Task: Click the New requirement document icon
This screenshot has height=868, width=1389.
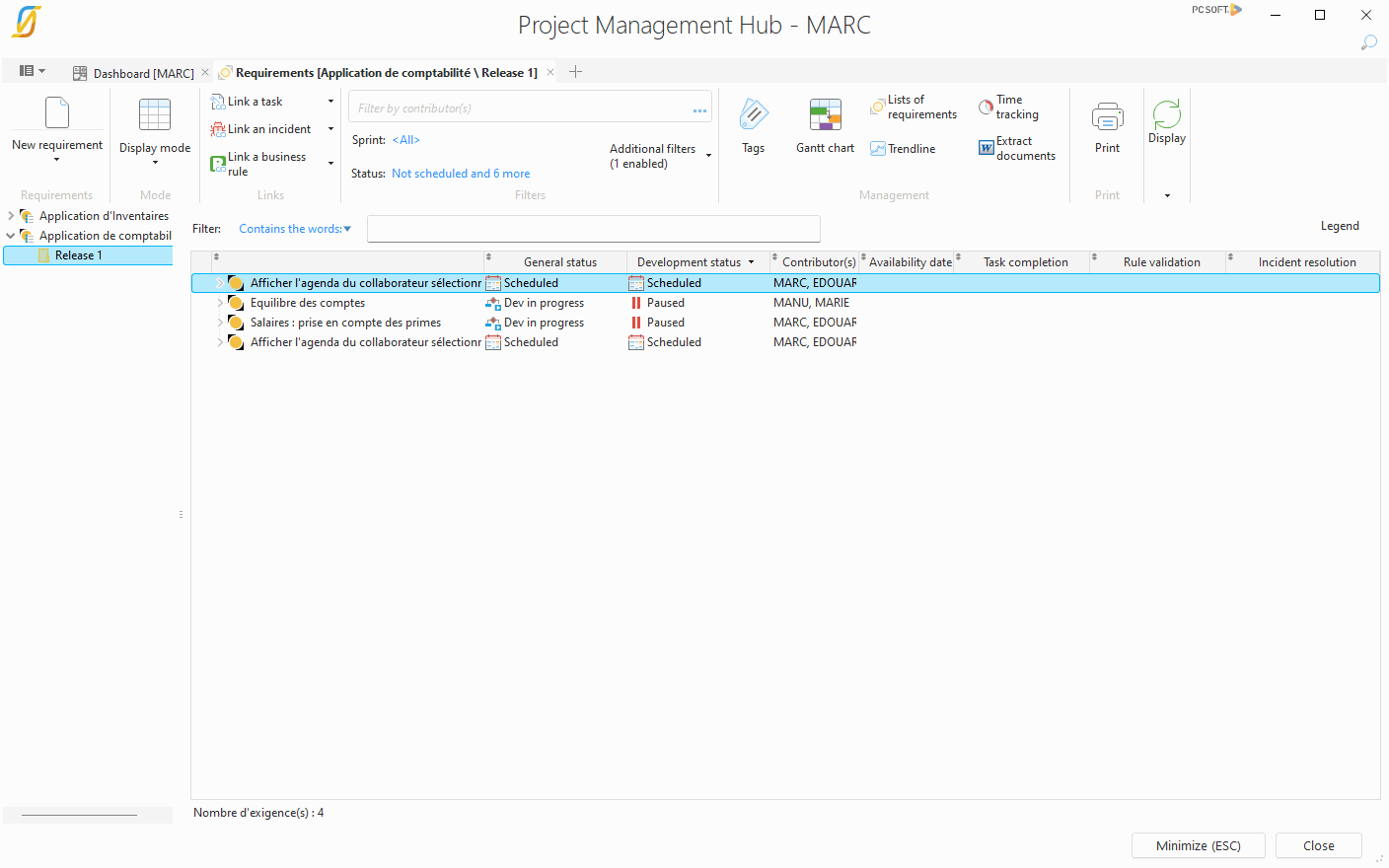Action: [x=57, y=112]
